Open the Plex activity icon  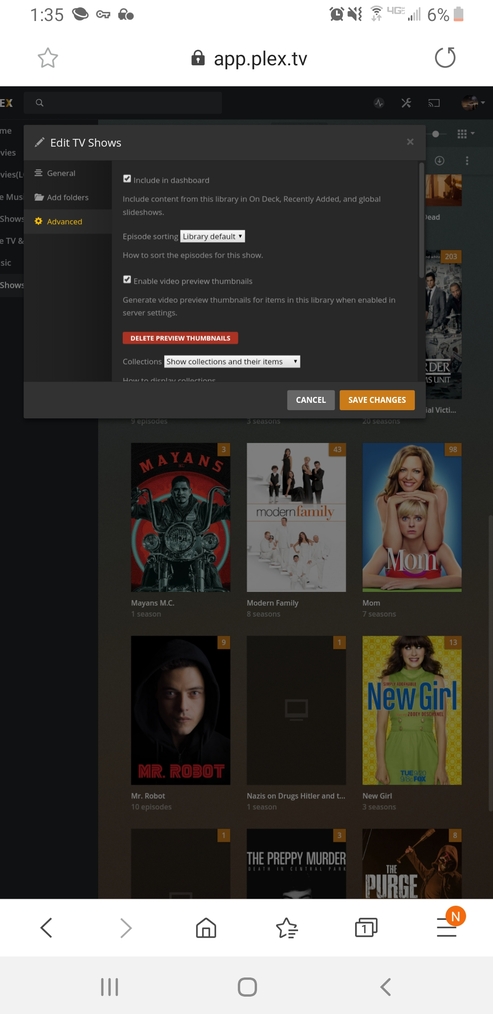click(379, 103)
